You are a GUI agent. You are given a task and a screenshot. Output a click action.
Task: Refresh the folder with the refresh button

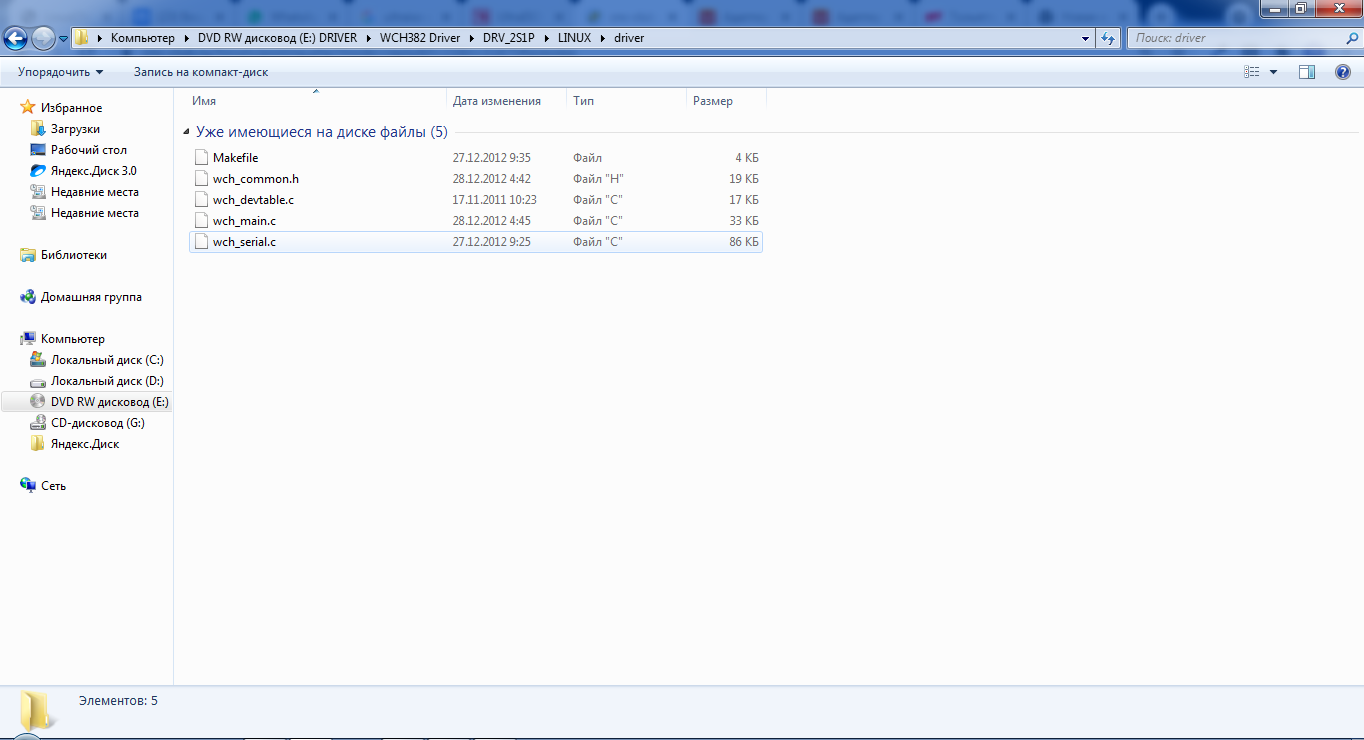pyautogui.click(x=1107, y=38)
